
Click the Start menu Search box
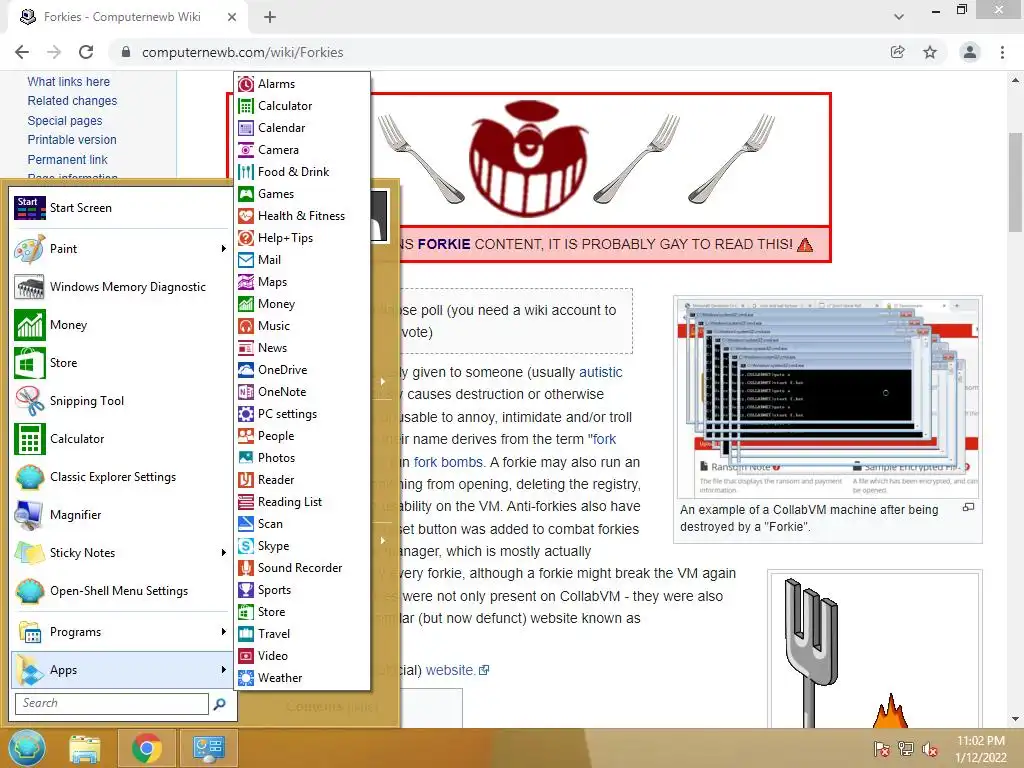[112, 703]
